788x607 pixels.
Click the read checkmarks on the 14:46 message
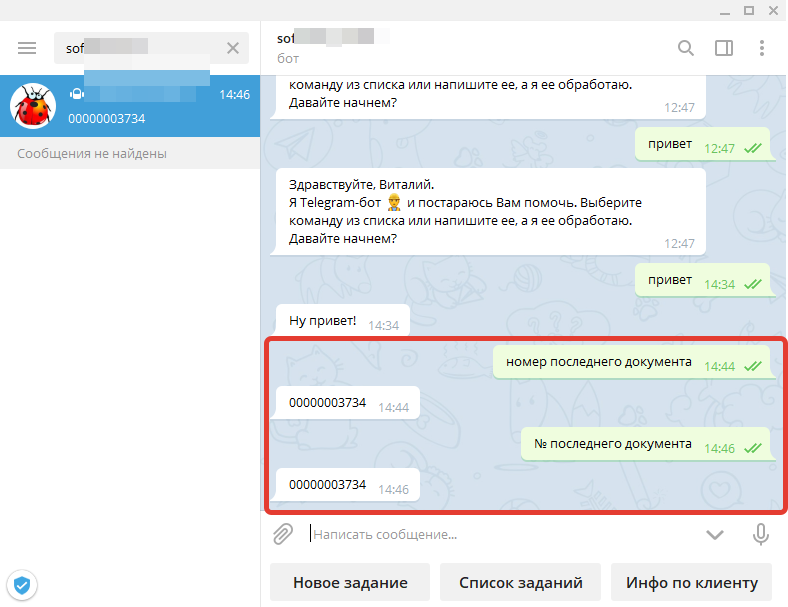[x=753, y=448]
